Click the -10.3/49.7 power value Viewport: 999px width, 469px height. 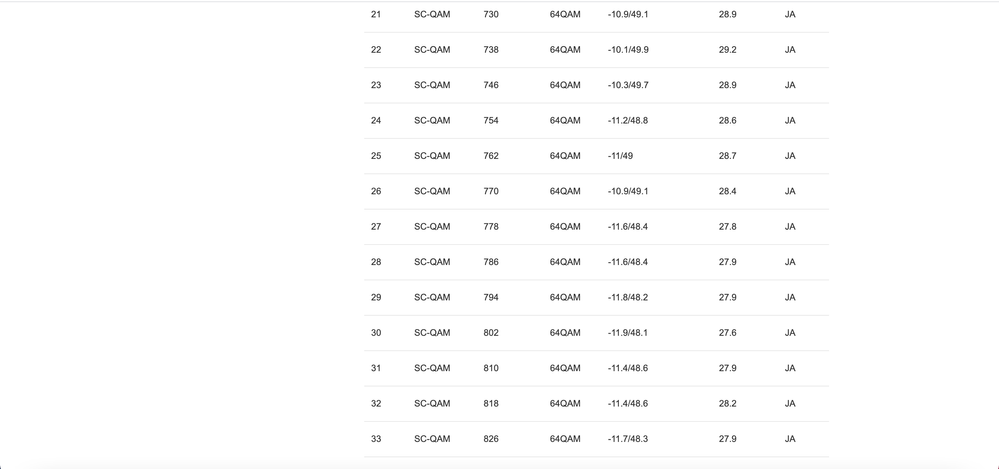(628, 85)
